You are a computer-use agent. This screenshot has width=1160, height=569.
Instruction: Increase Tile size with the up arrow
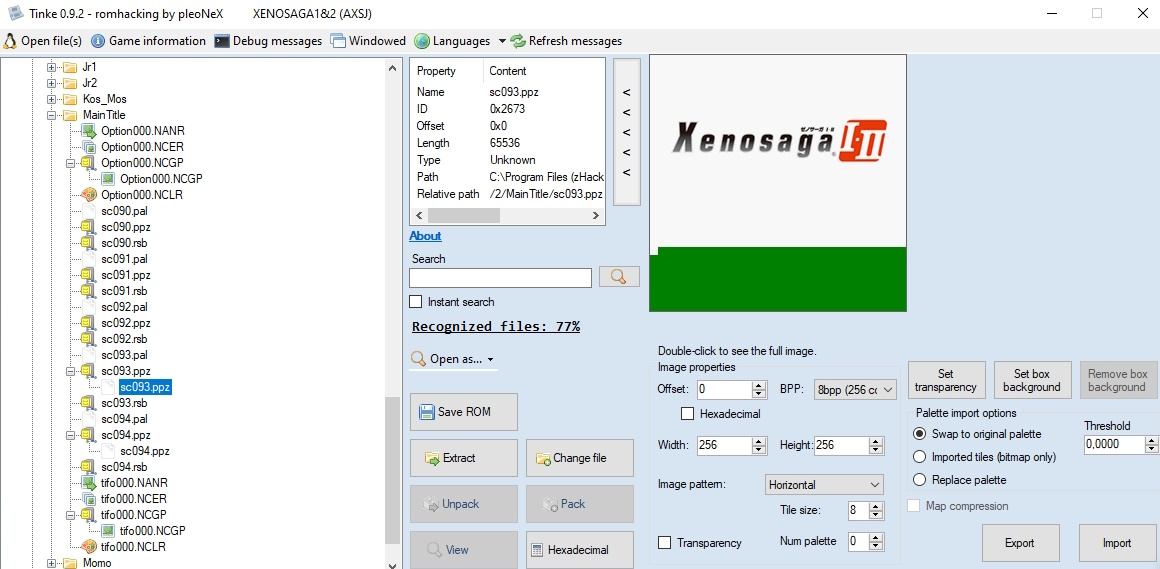(x=876, y=506)
